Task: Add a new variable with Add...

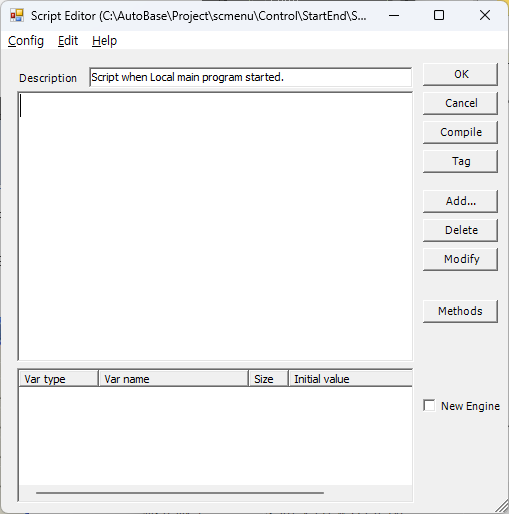Action: click(460, 201)
